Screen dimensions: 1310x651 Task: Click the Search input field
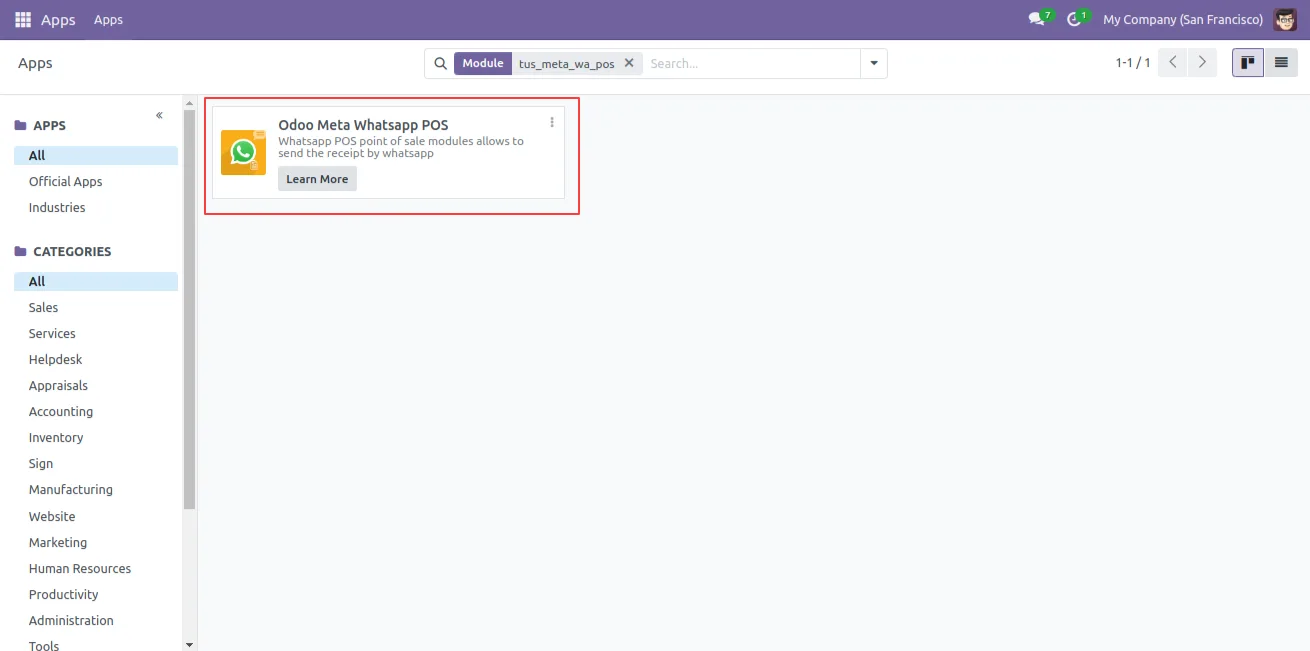752,63
